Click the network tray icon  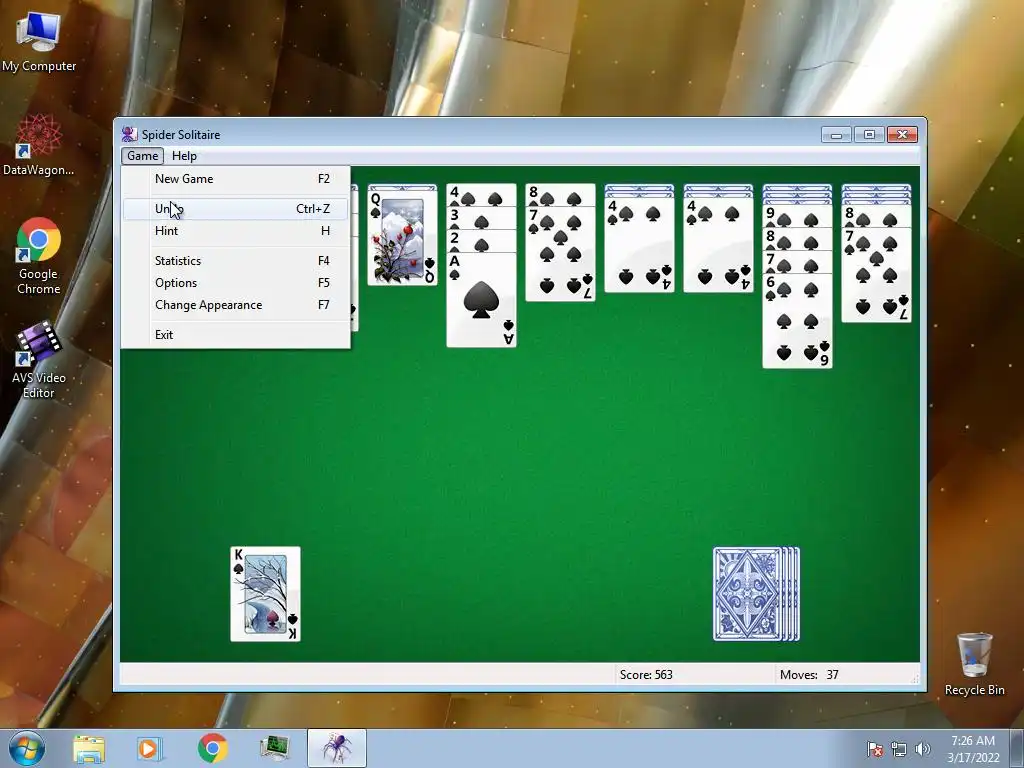pyautogui.click(x=899, y=749)
